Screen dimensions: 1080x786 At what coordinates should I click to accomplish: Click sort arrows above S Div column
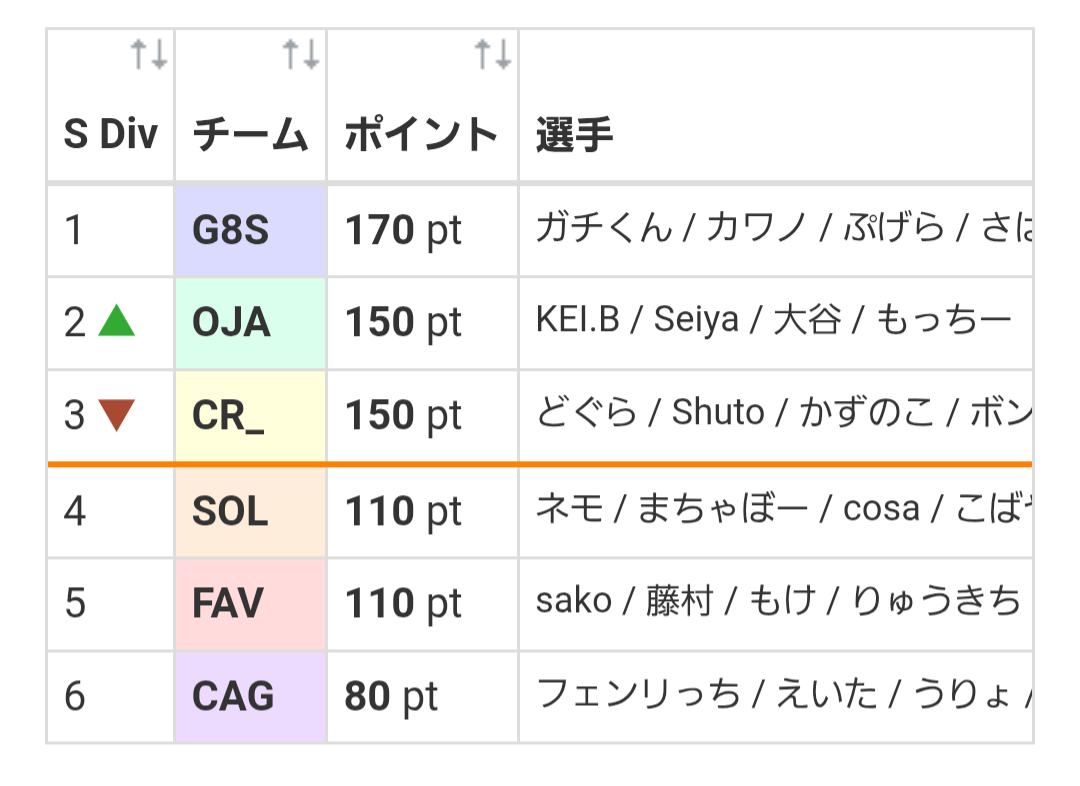click(149, 55)
